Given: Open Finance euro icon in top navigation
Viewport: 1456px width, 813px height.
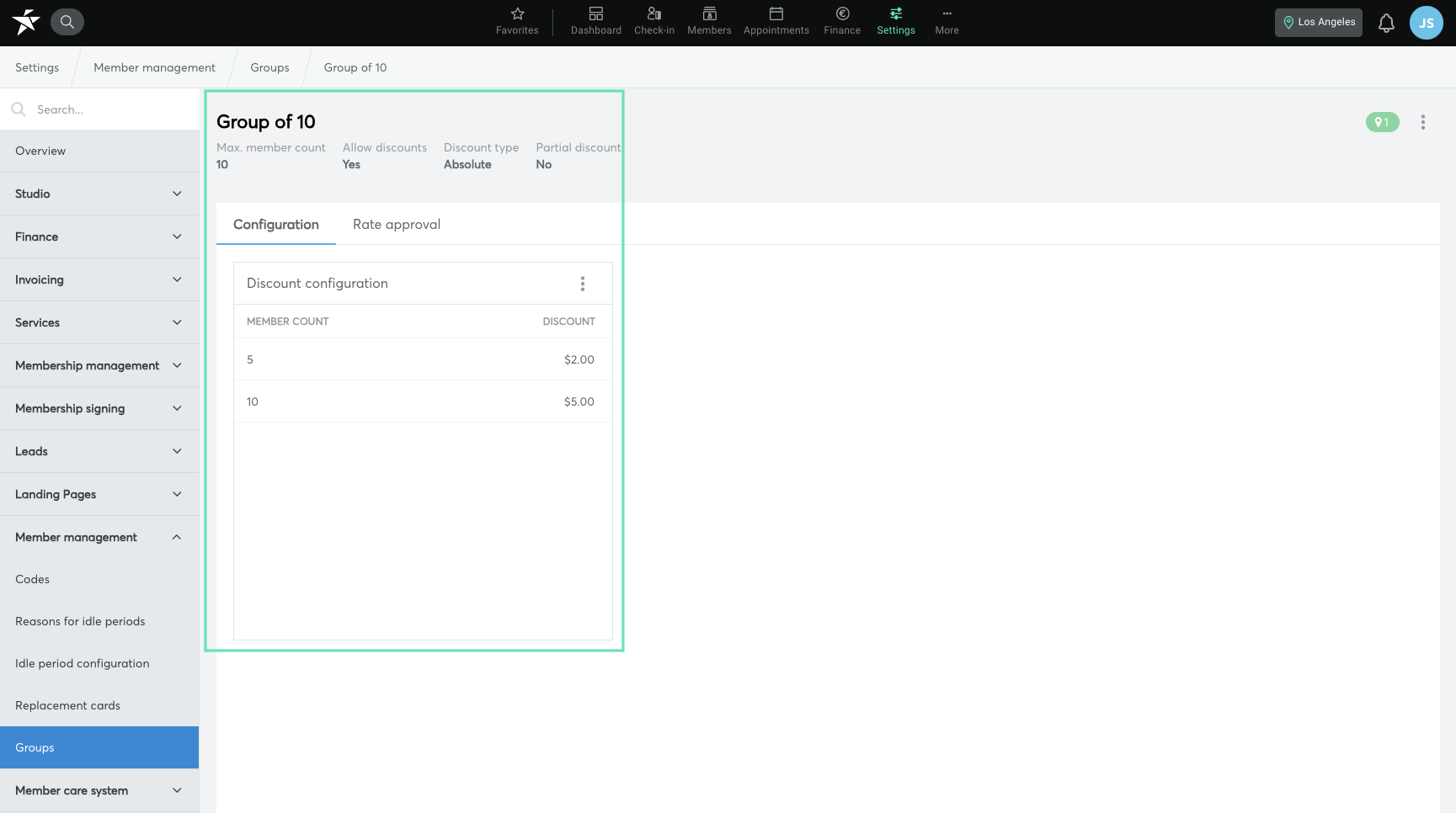Looking at the screenshot, I should [842, 22].
